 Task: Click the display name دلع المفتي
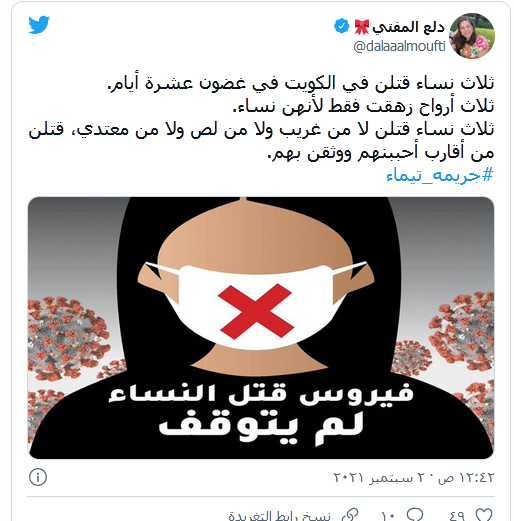[409, 27]
